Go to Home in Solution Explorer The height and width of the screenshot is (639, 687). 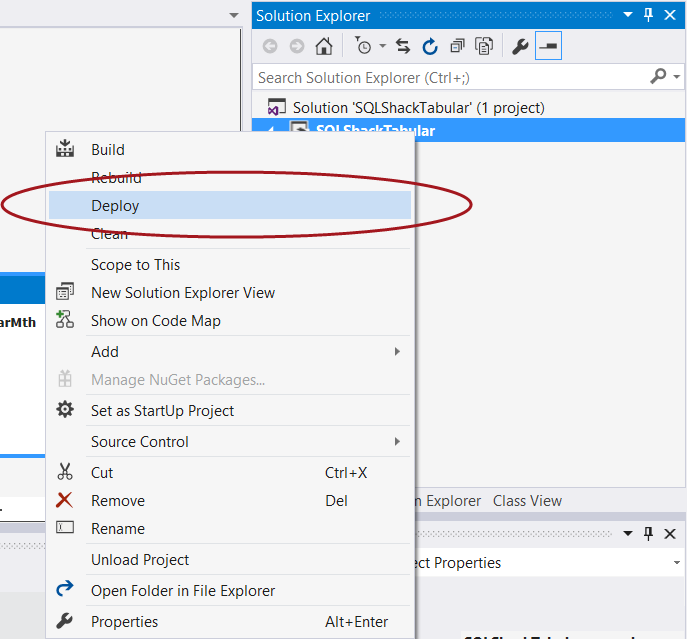tap(324, 46)
